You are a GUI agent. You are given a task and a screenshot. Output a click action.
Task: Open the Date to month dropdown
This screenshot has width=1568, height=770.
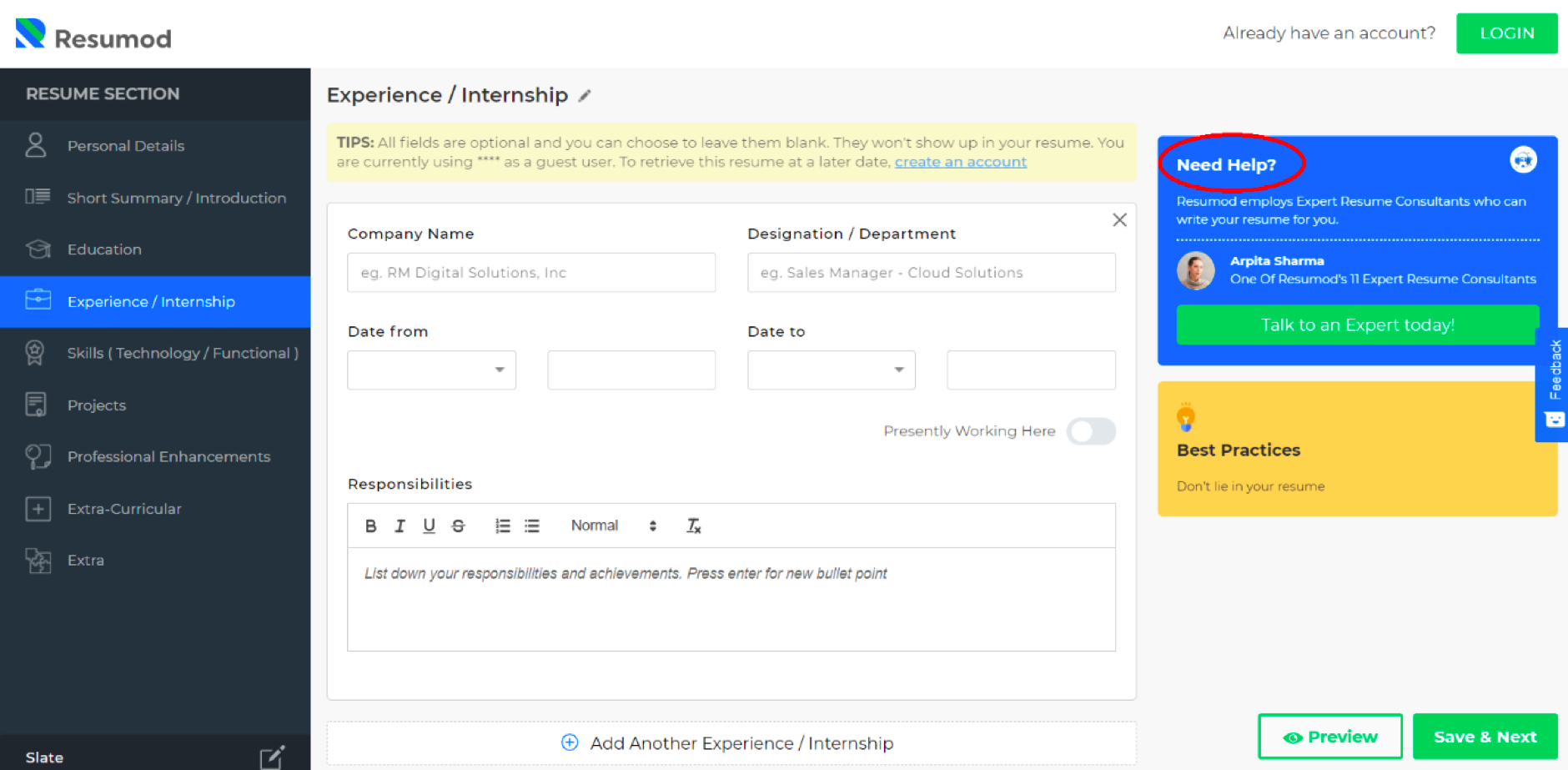[x=832, y=370]
